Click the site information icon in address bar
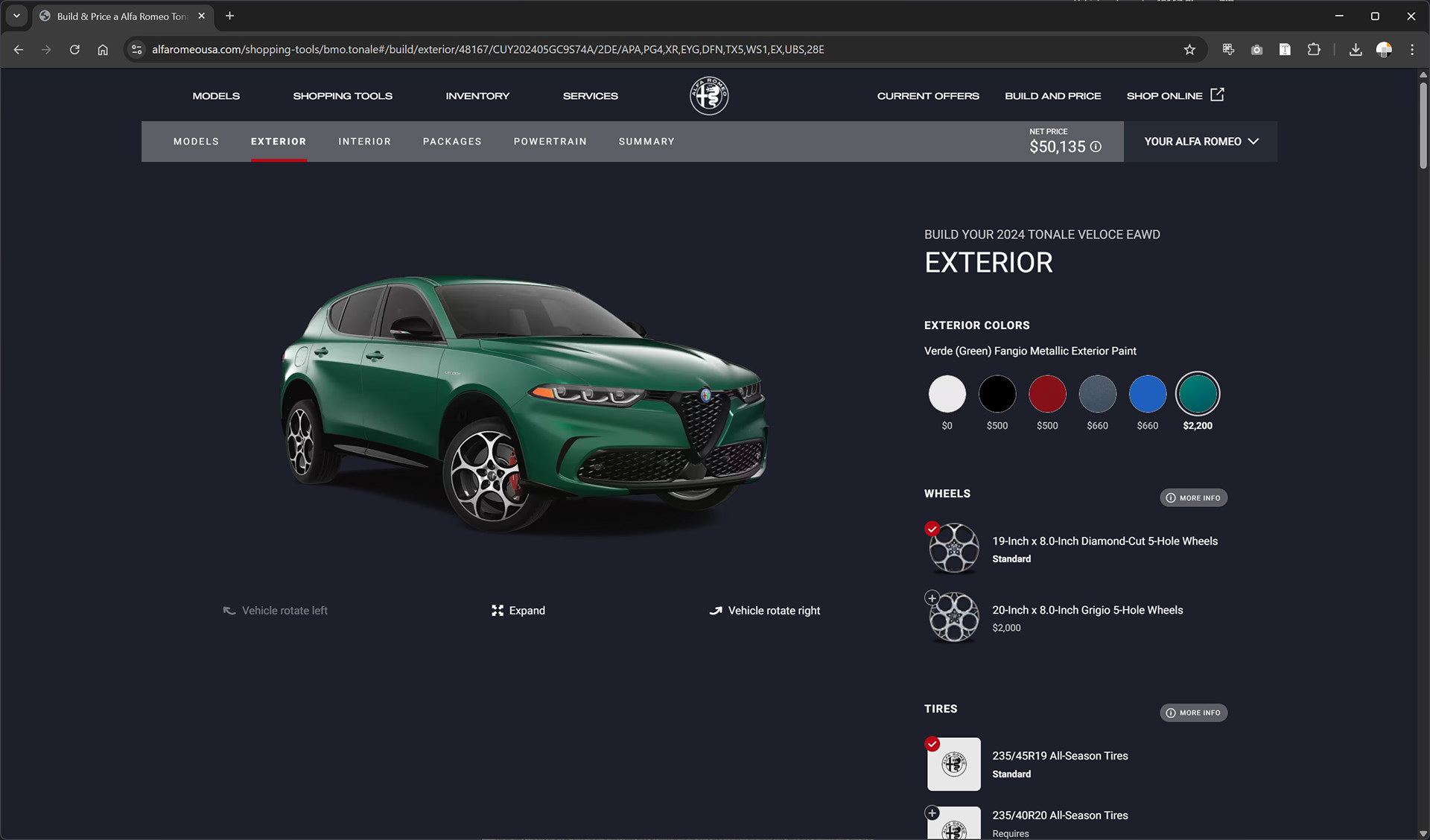 tap(136, 49)
